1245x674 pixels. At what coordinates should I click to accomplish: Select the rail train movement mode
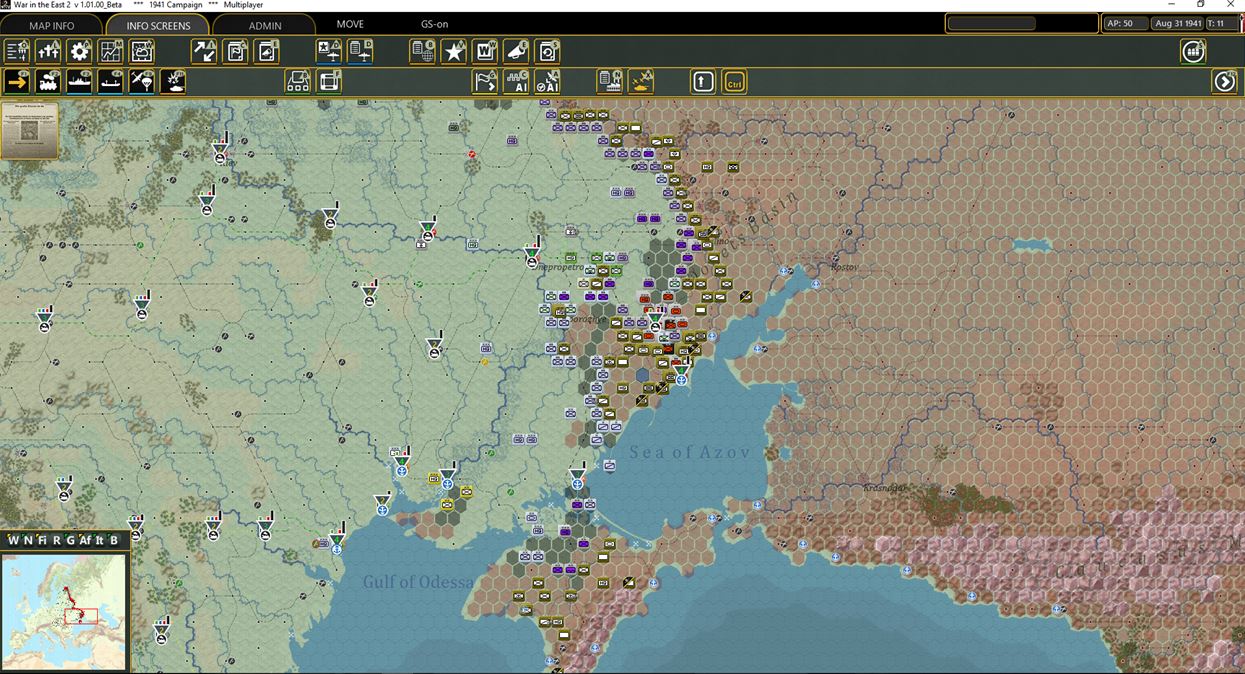48,81
